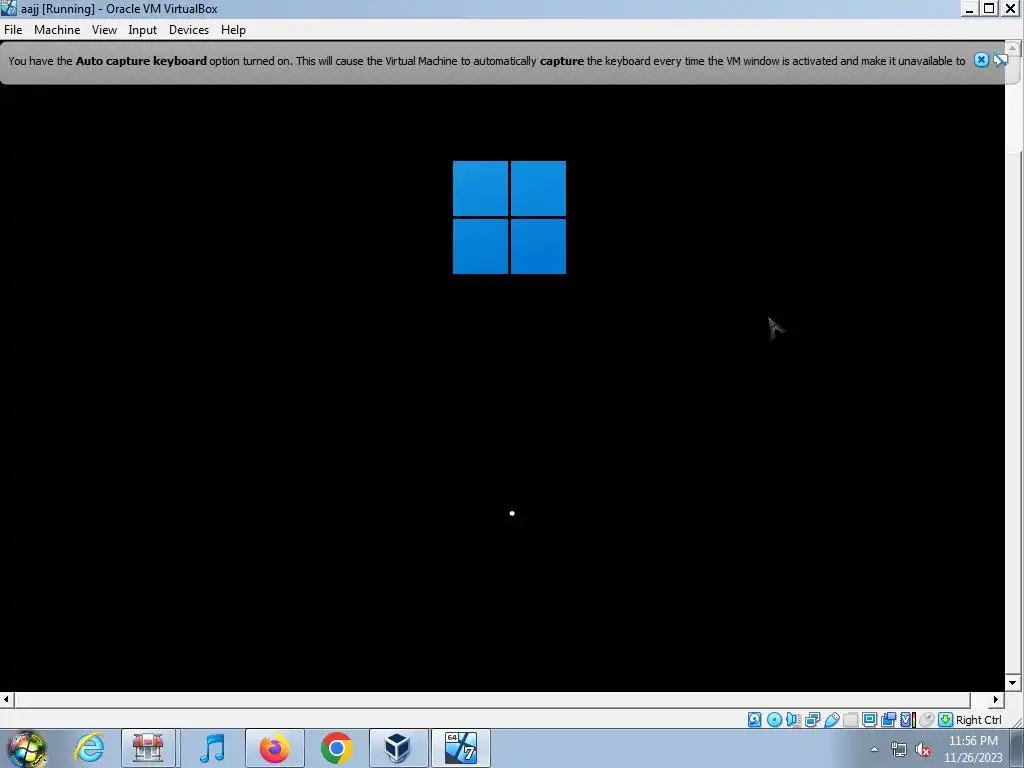Click the greyed shared folders status icon
Image resolution: width=1024 pixels, height=768 pixels.
[850, 720]
